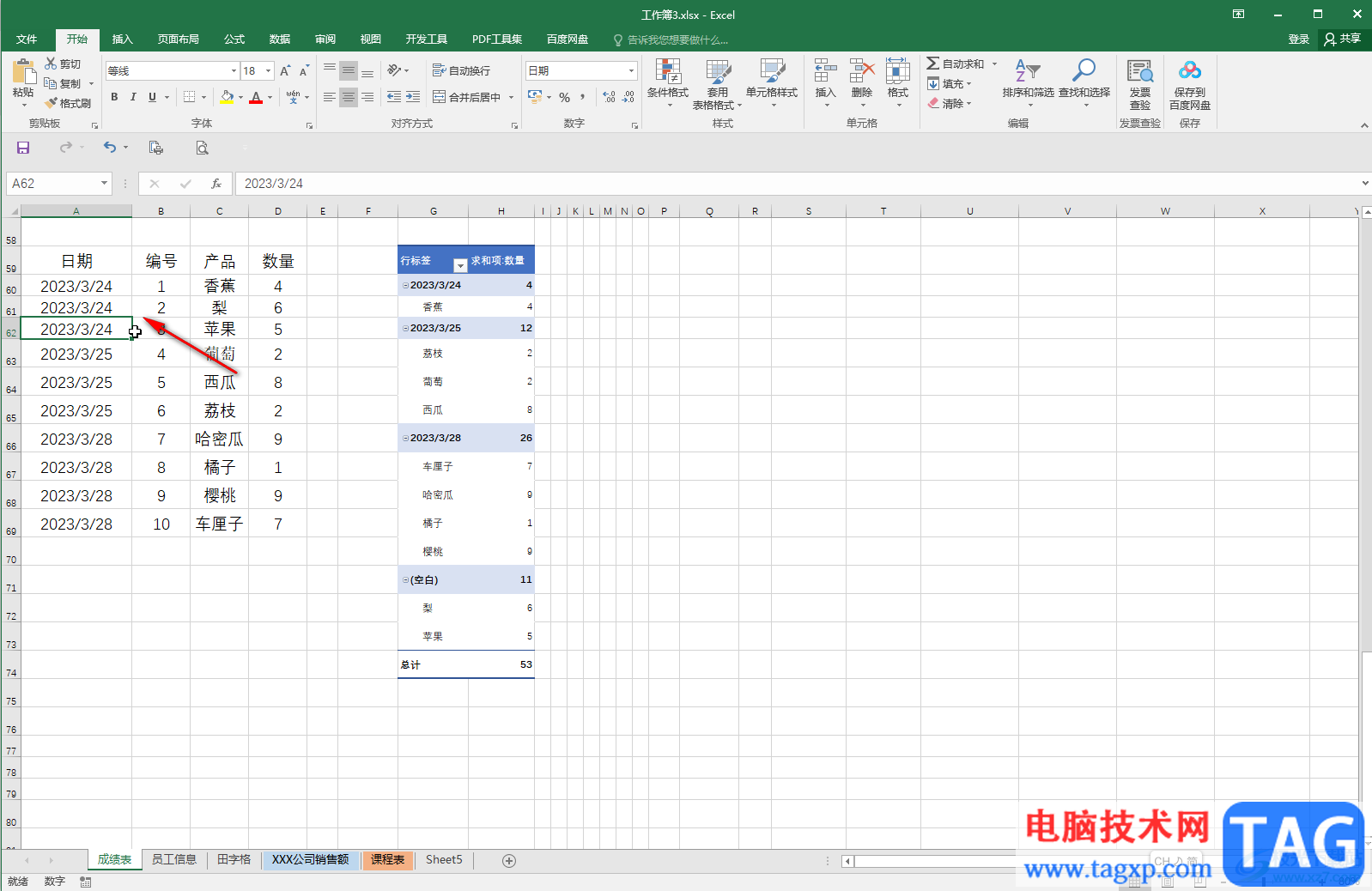Open Find and Select (查找和选择)
The height and width of the screenshot is (891, 1372).
[1084, 82]
